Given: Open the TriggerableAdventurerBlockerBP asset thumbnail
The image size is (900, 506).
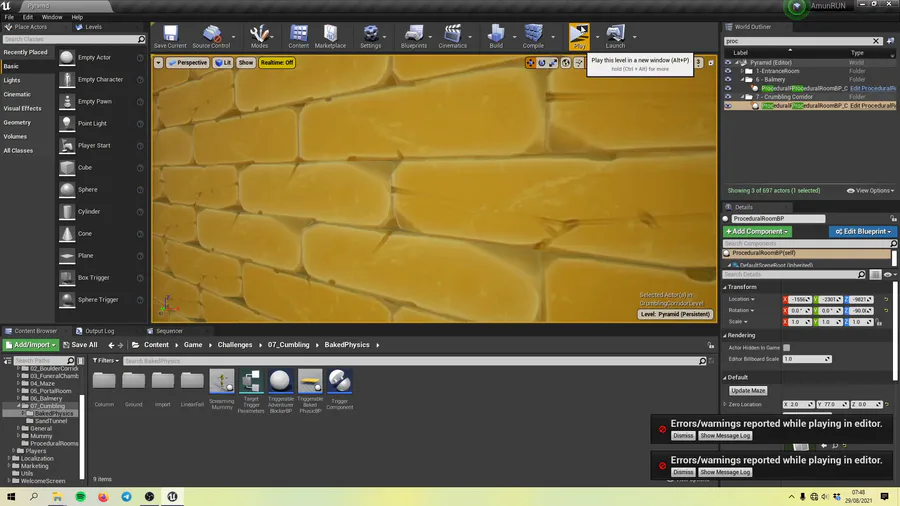Looking at the screenshot, I should tap(281, 381).
